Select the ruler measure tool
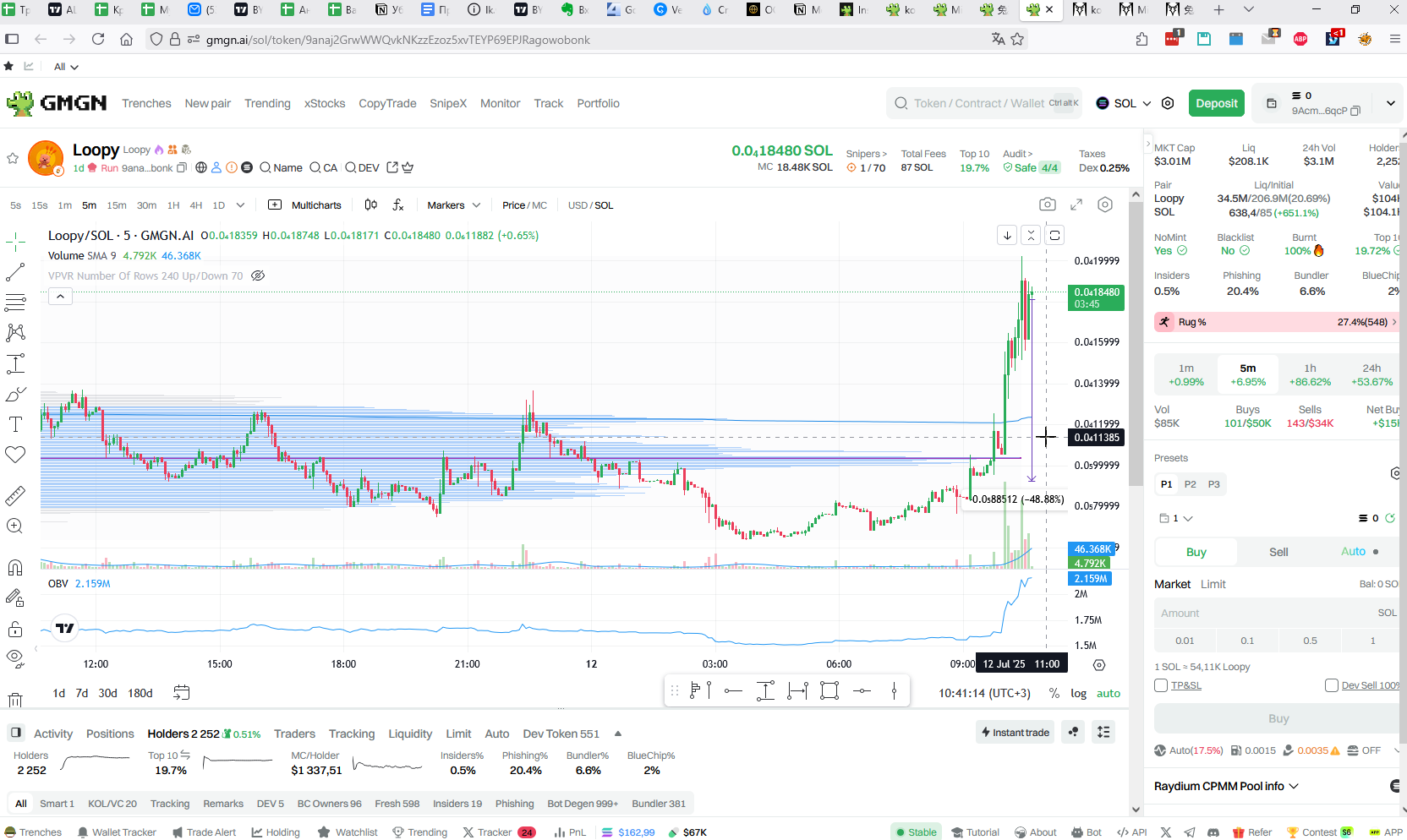 (15, 495)
